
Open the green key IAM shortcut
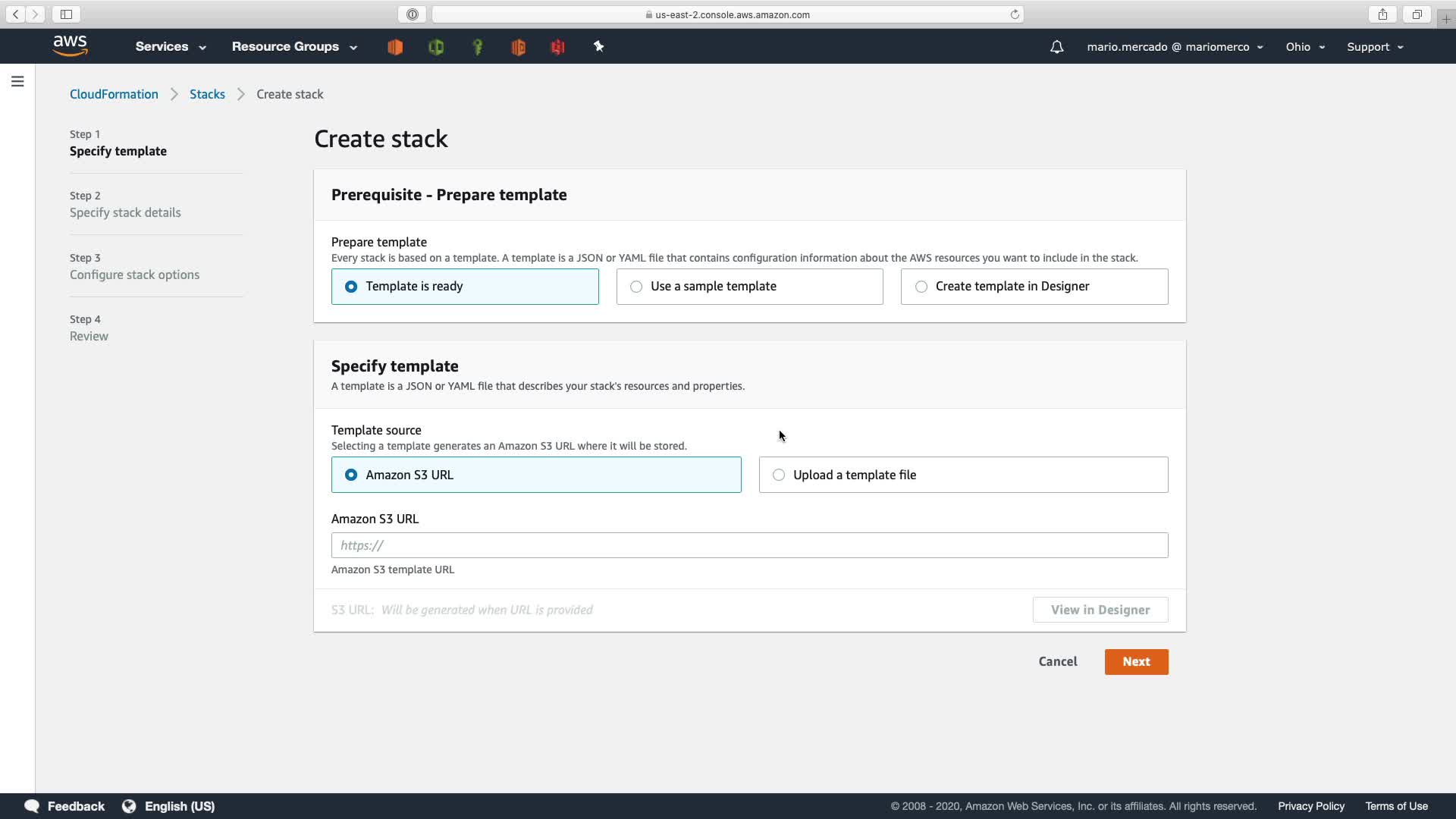(478, 47)
